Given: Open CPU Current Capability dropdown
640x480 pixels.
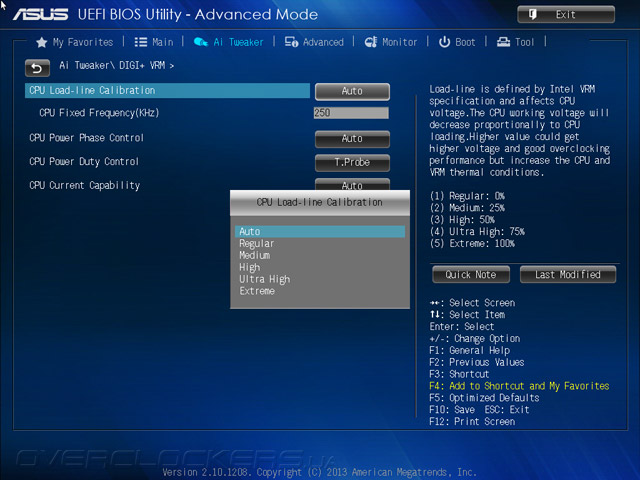Looking at the screenshot, I should pos(352,184).
